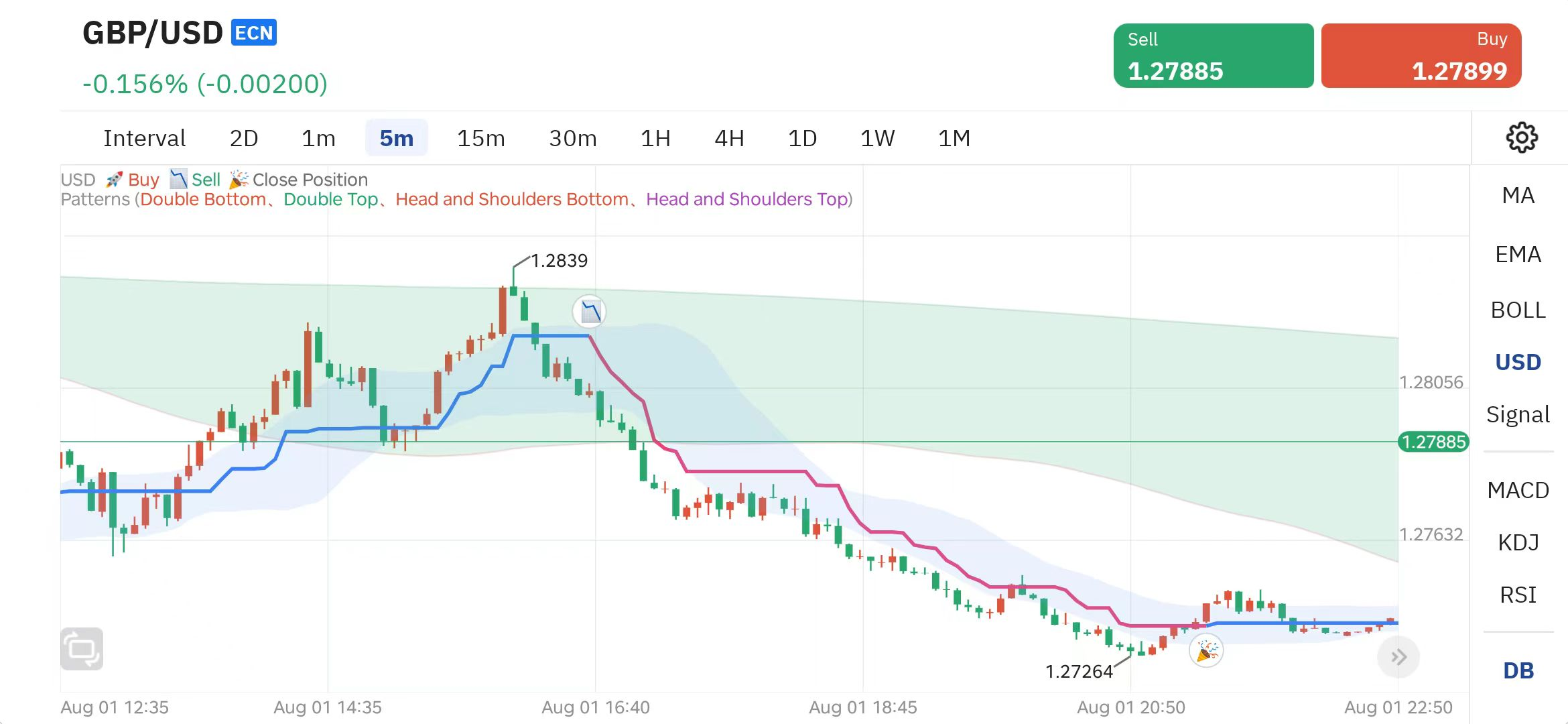Screen dimensions: 1568x724
Task: Select the 2D interval option
Action: (x=243, y=138)
